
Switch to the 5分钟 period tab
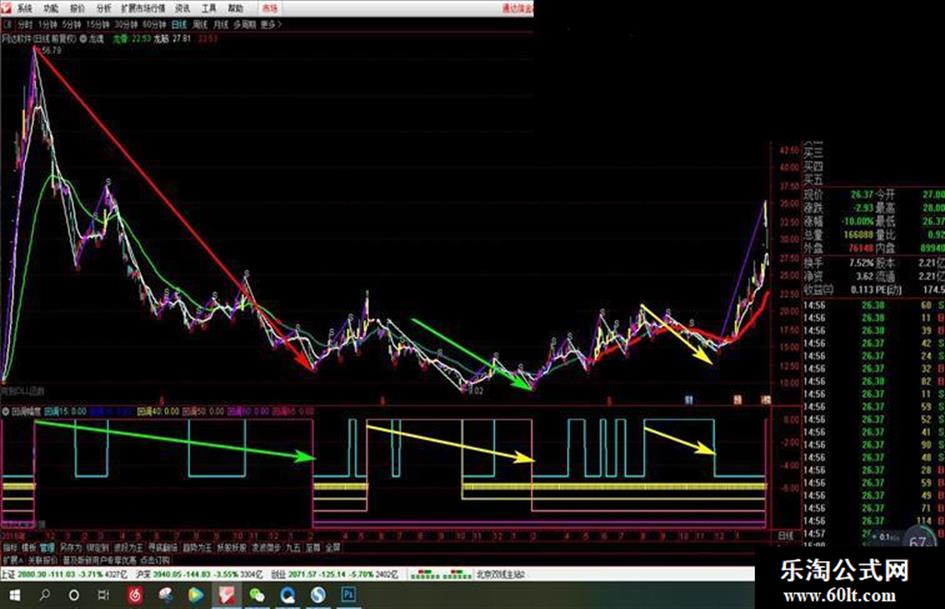pyautogui.click(x=71, y=25)
